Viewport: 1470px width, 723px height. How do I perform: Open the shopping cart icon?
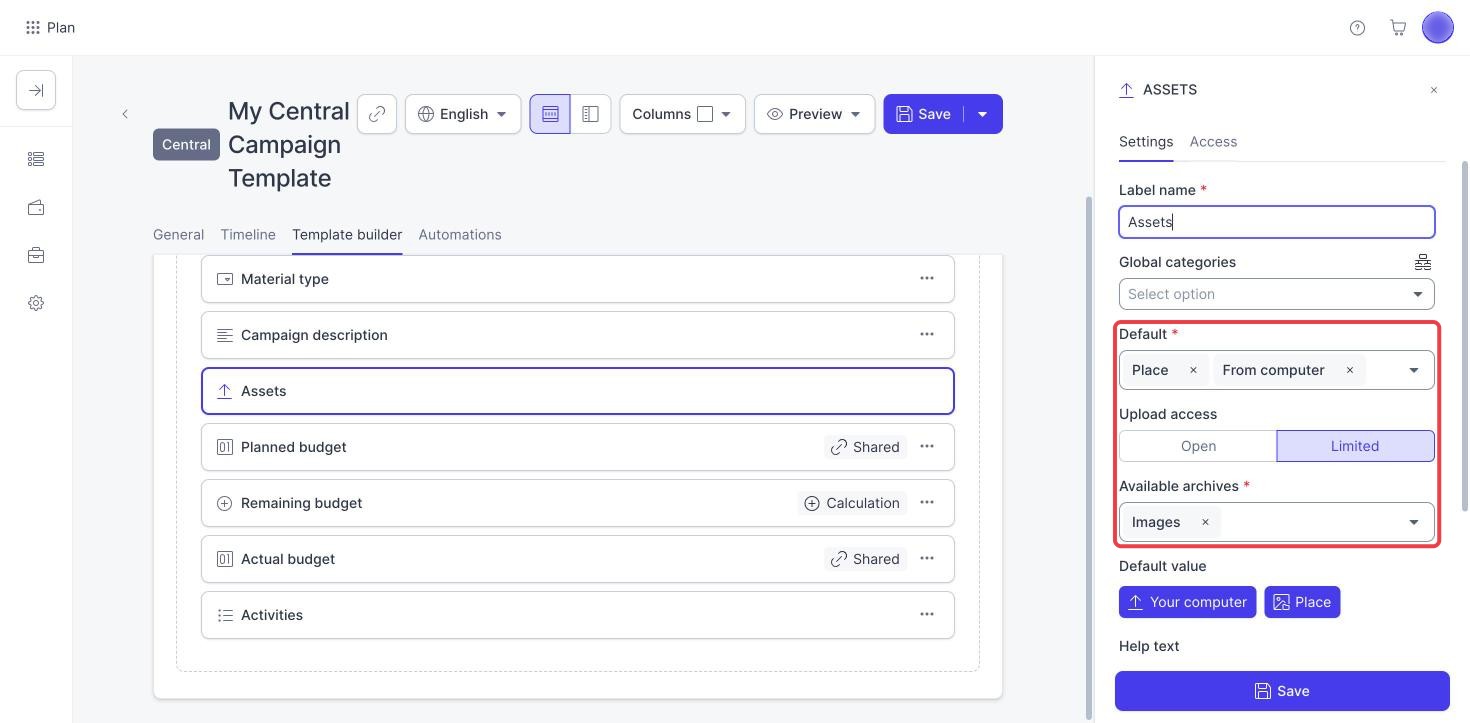(1398, 28)
